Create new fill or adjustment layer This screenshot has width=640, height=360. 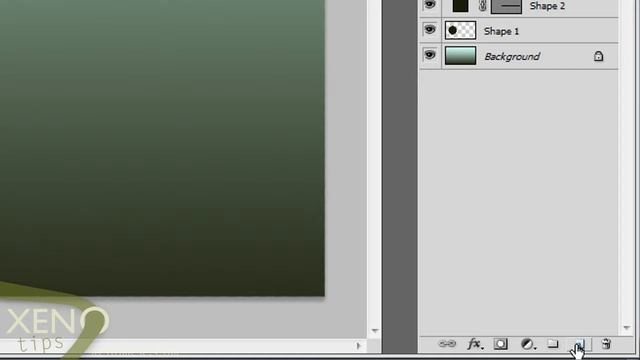click(x=528, y=344)
